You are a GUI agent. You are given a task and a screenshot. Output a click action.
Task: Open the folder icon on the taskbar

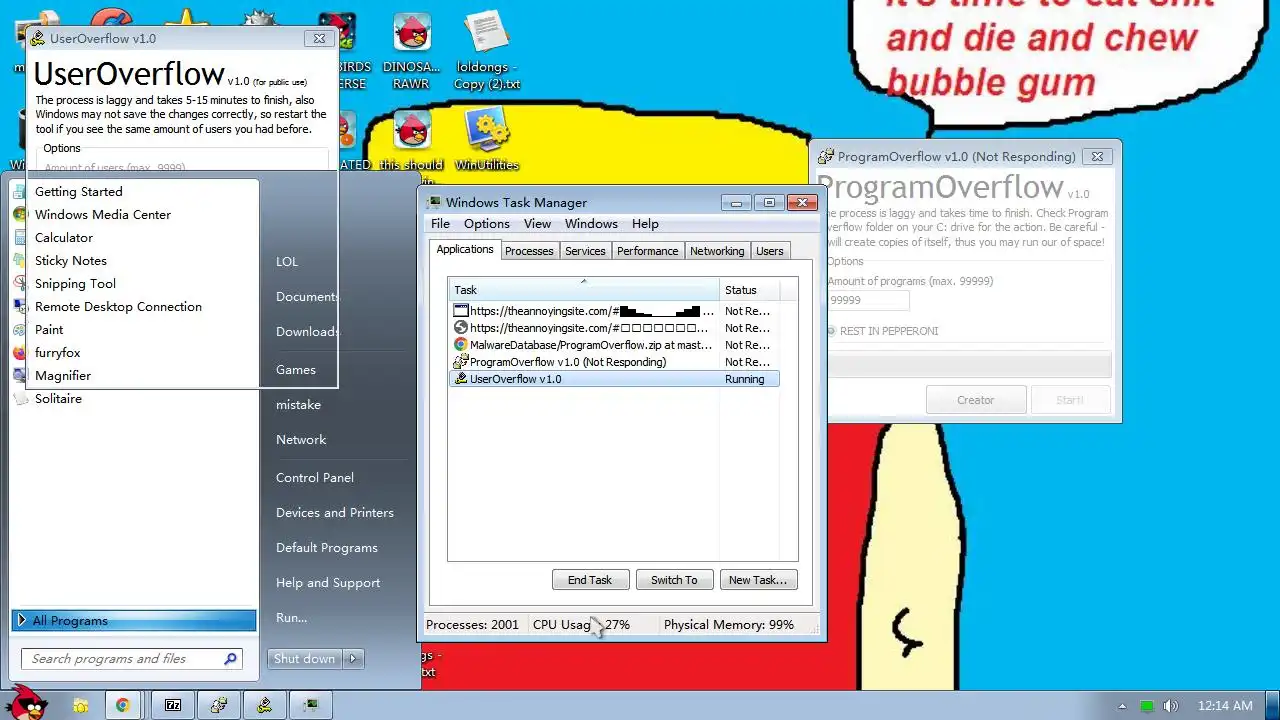tap(80, 705)
